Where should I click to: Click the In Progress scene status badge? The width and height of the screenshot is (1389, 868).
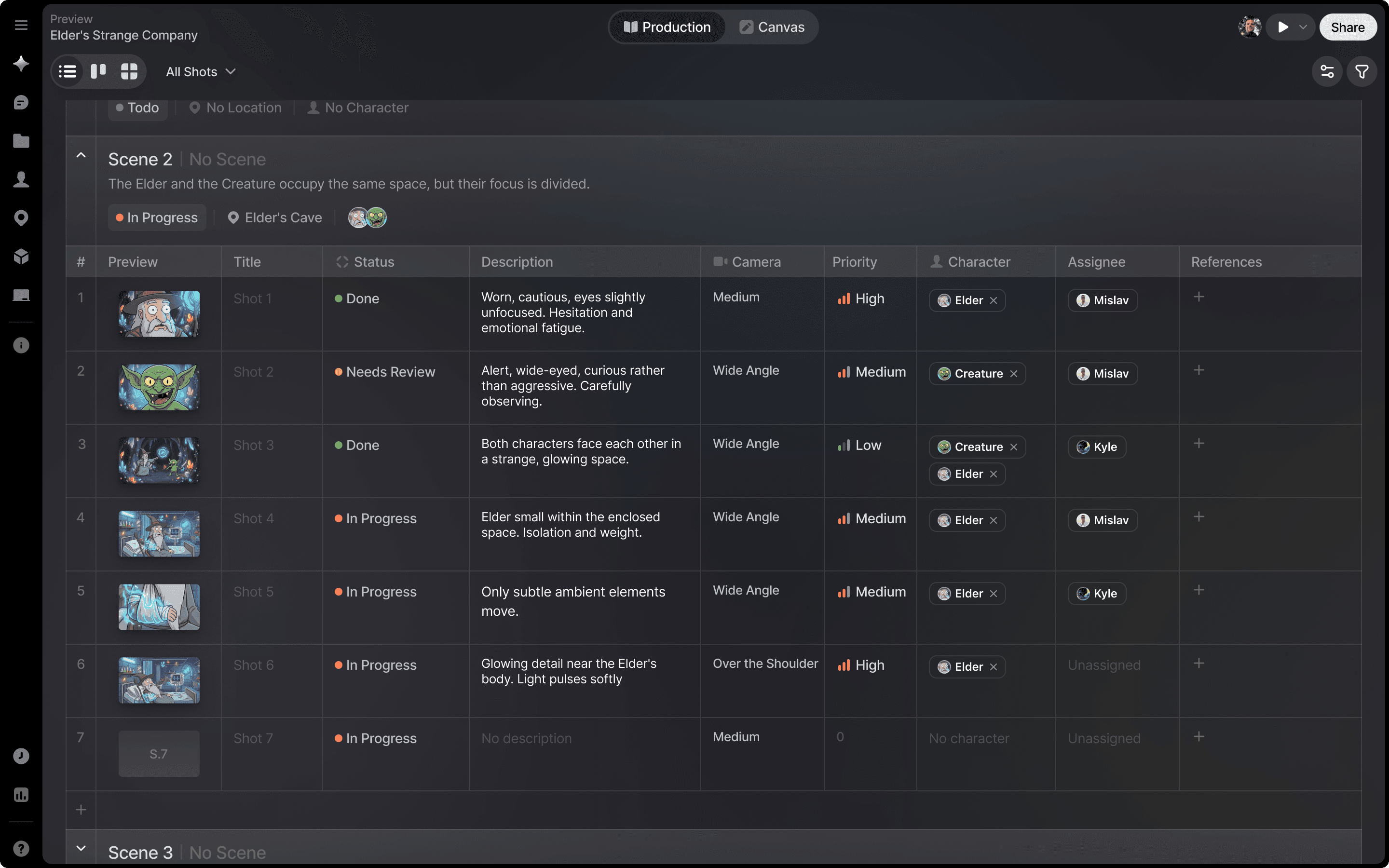click(157, 217)
